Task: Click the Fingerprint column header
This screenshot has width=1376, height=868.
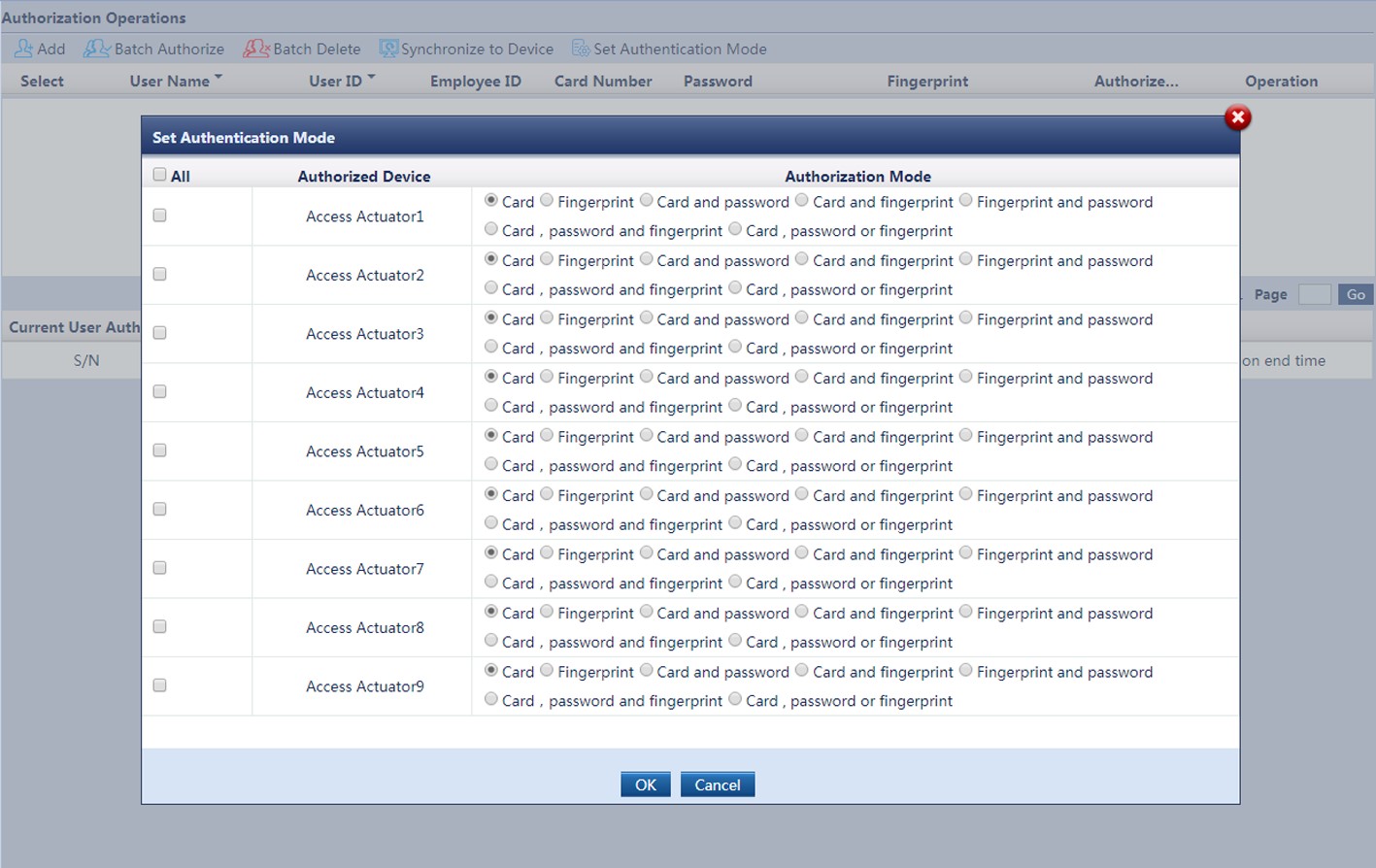Action: [927, 82]
